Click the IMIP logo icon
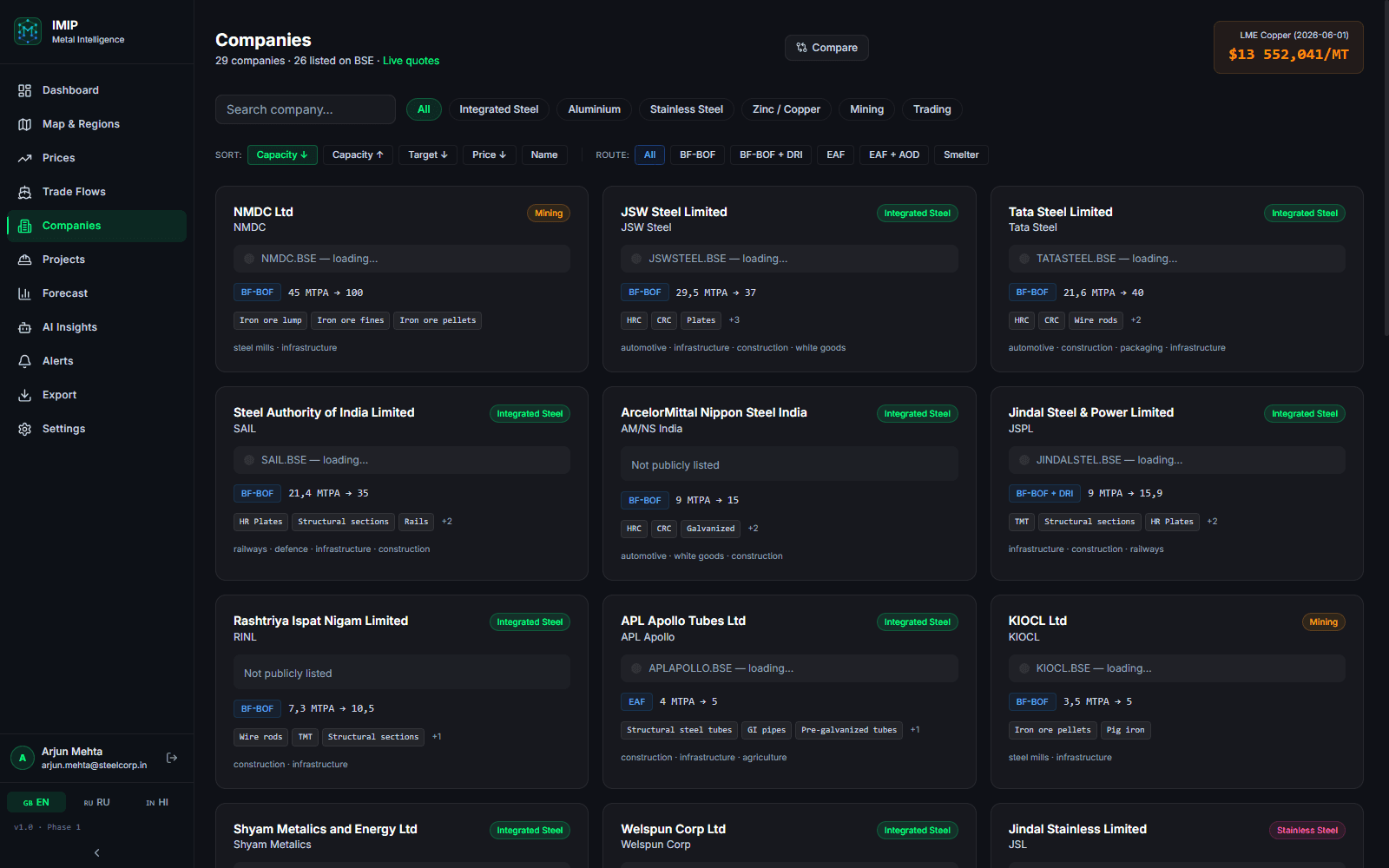 pos(28,31)
